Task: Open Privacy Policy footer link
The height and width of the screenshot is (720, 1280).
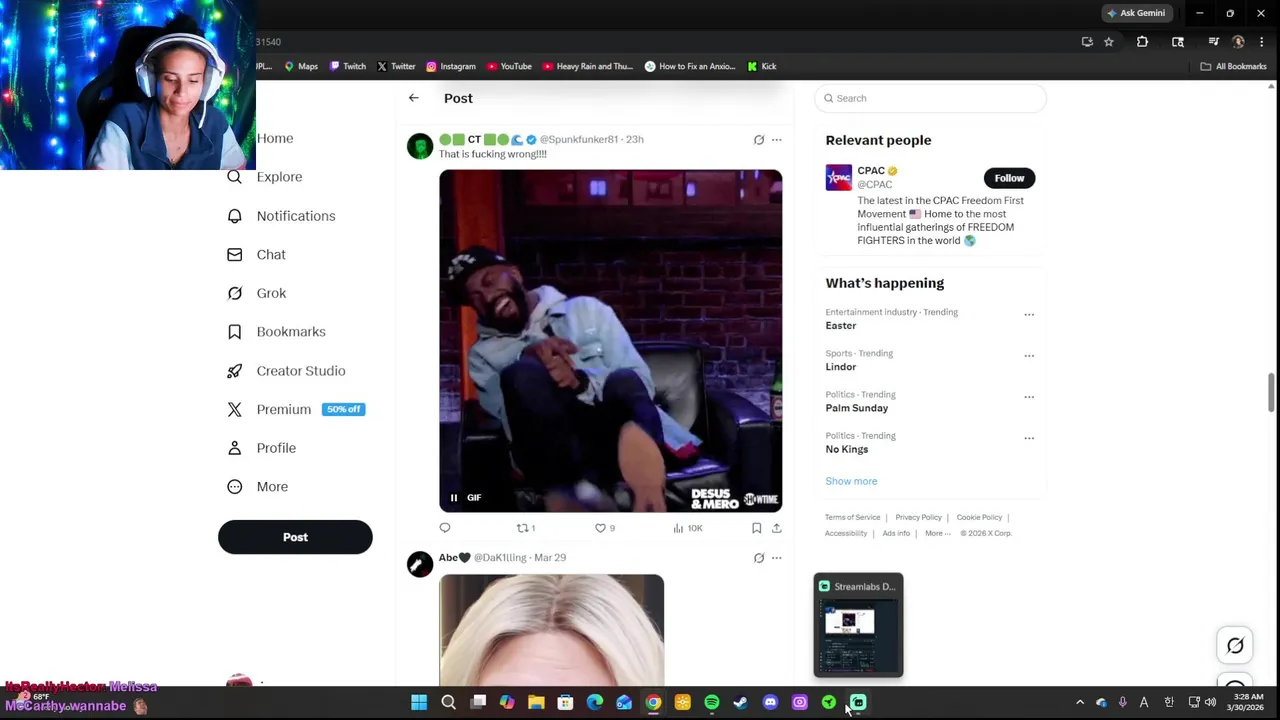Action: coord(918,517)
